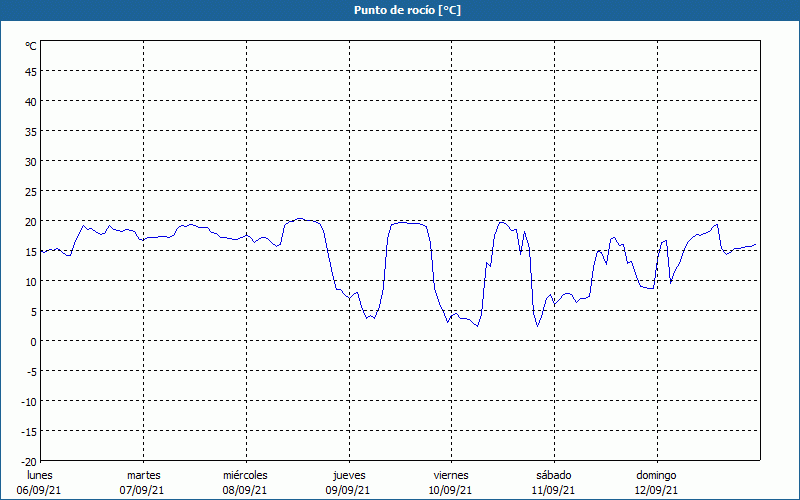Click the 0 y-axis tick label
Image resolution: width=800 pixels, height=500 pixels.
pos(33,341)
